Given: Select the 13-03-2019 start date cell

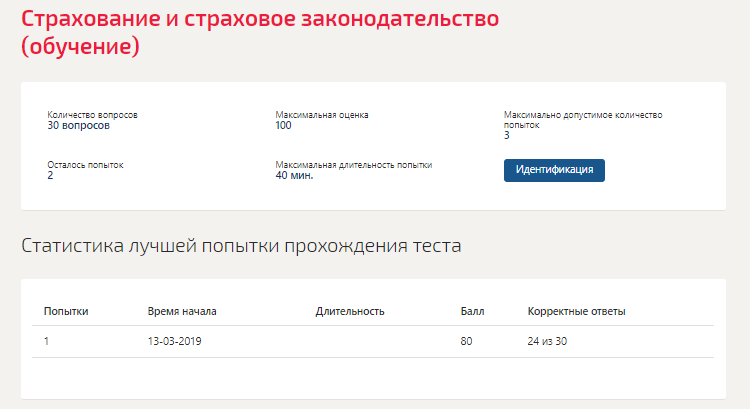Looking at the screenshot, I should click(x=175, y=342).
